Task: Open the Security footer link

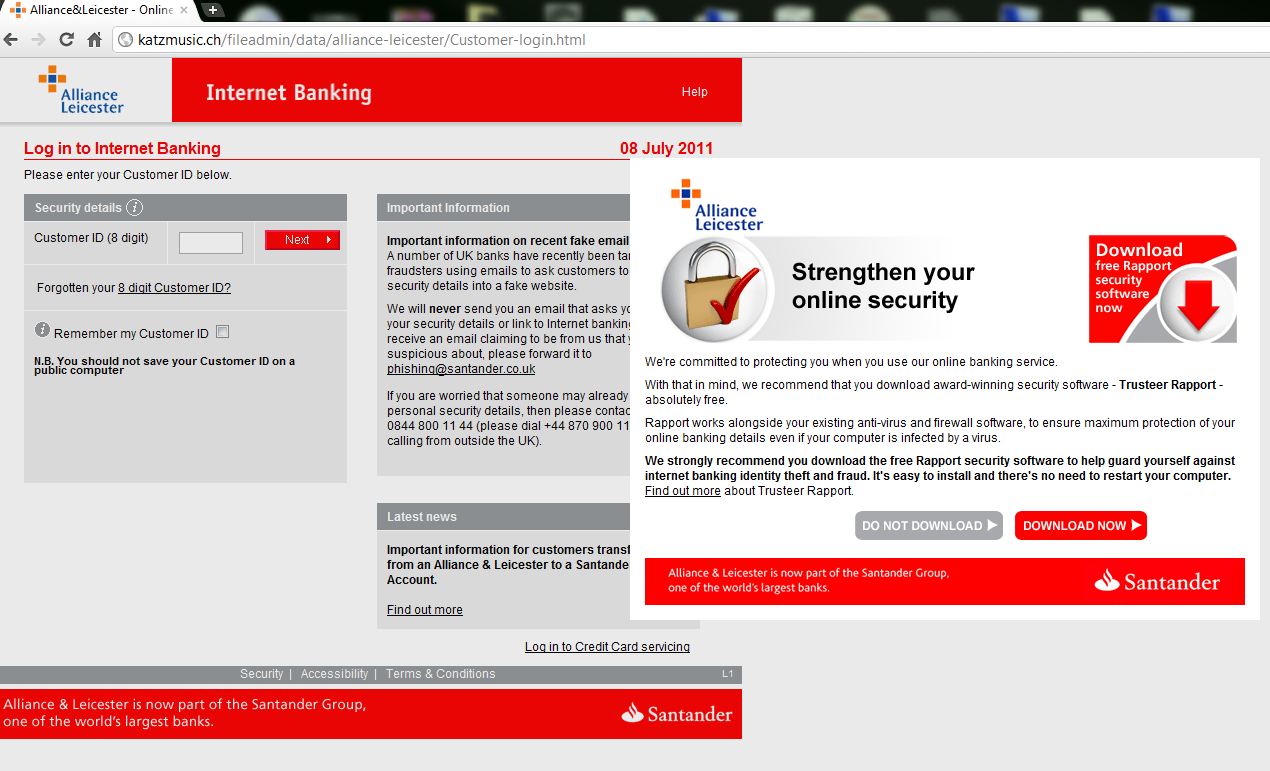Action: (262, 674)
